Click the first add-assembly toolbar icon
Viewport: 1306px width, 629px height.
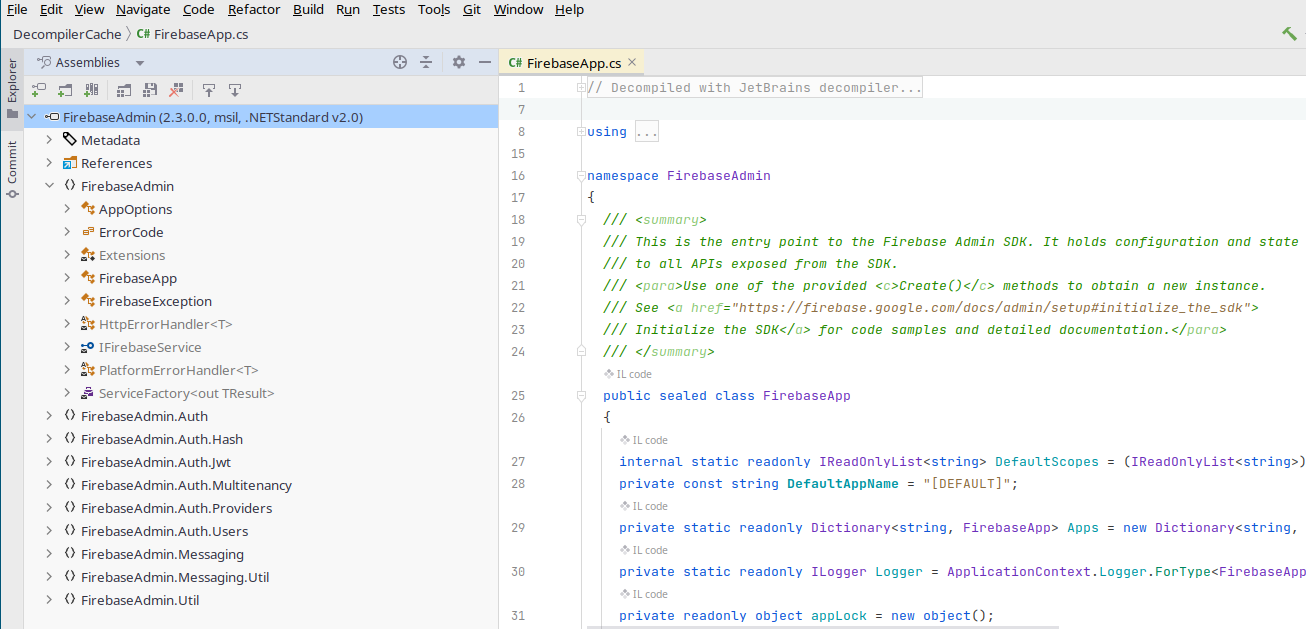tap(39, 90)
